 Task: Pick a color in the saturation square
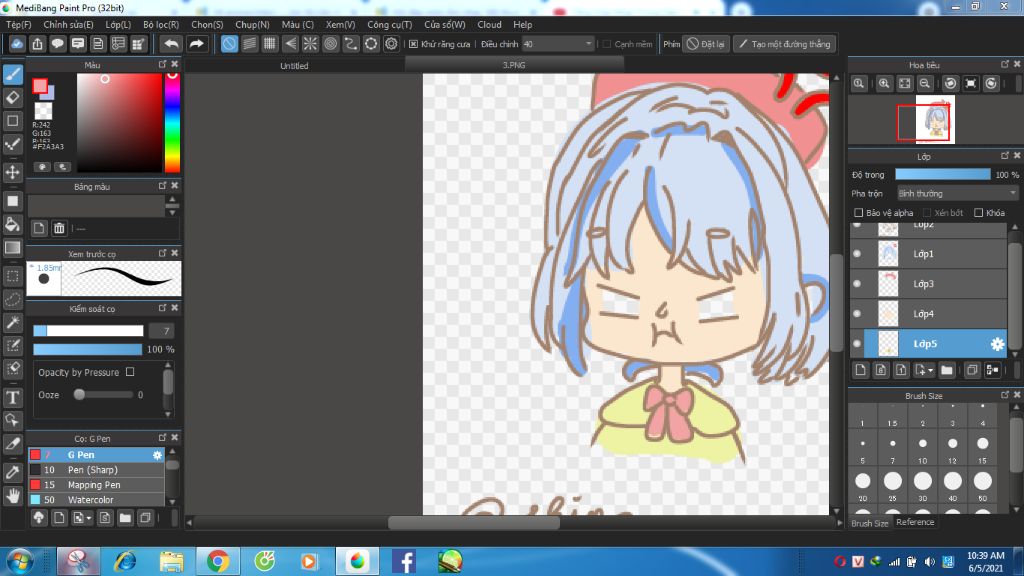tap(120, 122)
